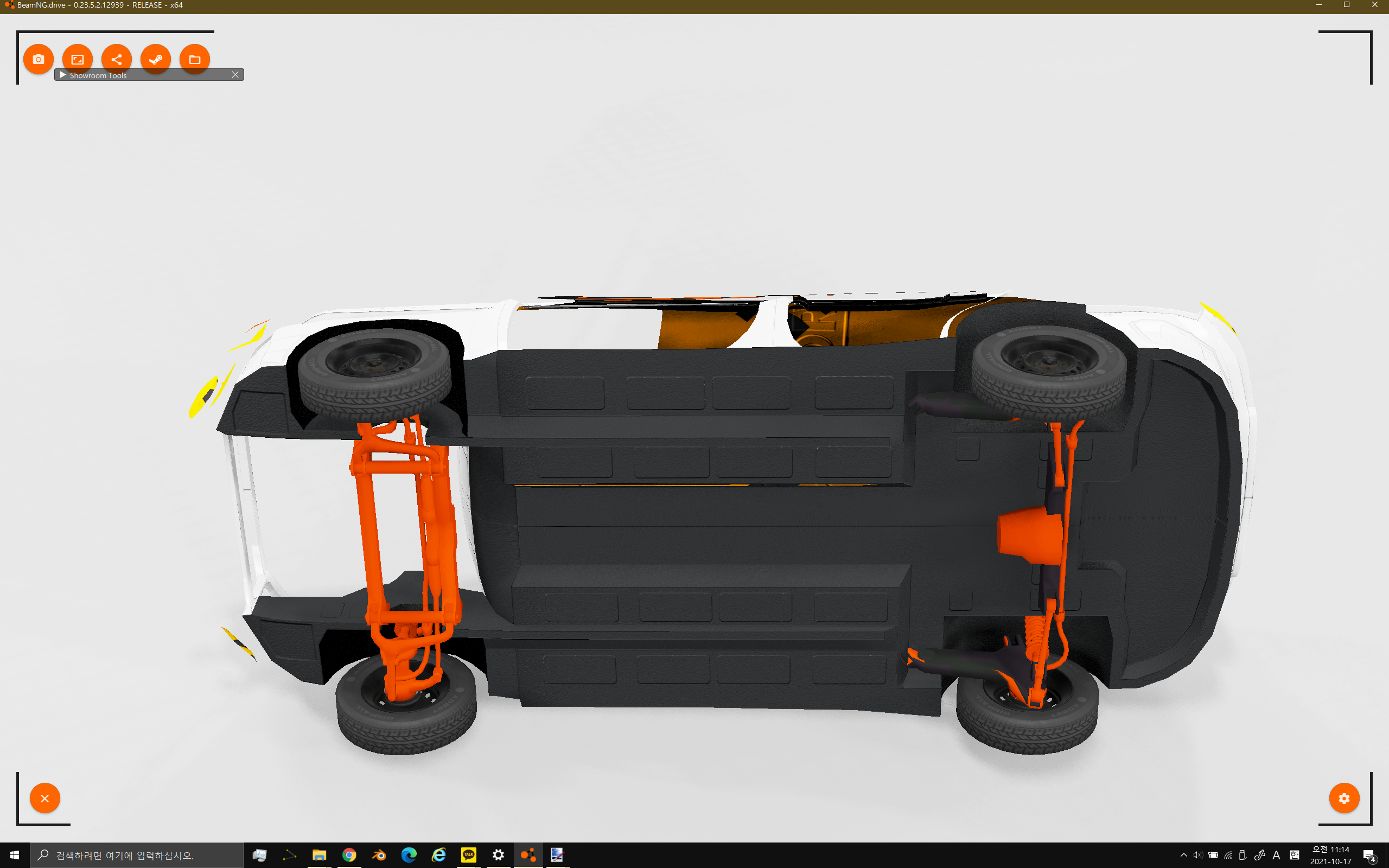Click the share button
This screenshot has width=1389, height=868.
tap(117, 59)
